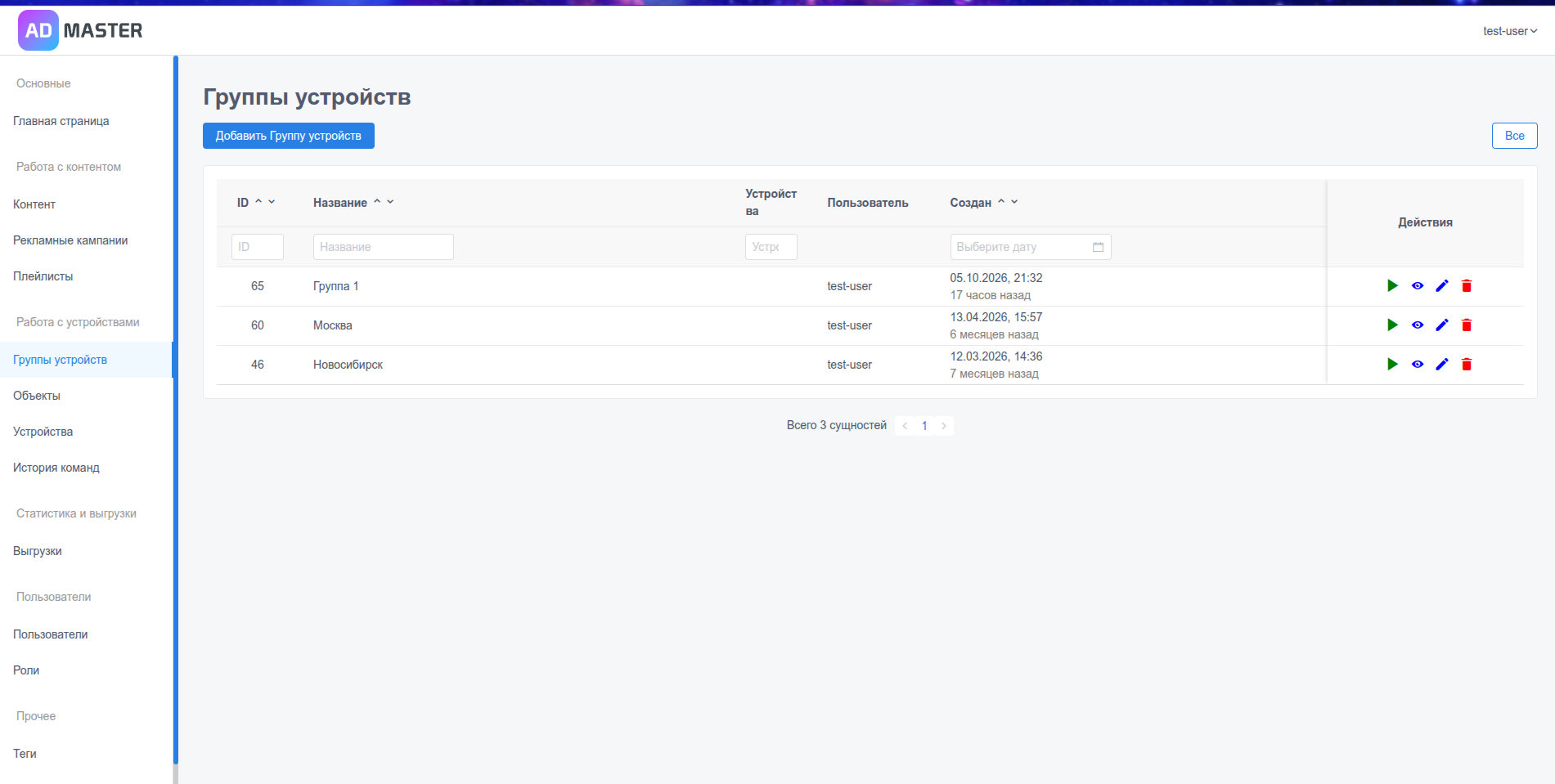Select page 1 in pagination
Screen dimensions: 1555x784
pyautogui.click(x=924, y=426)
